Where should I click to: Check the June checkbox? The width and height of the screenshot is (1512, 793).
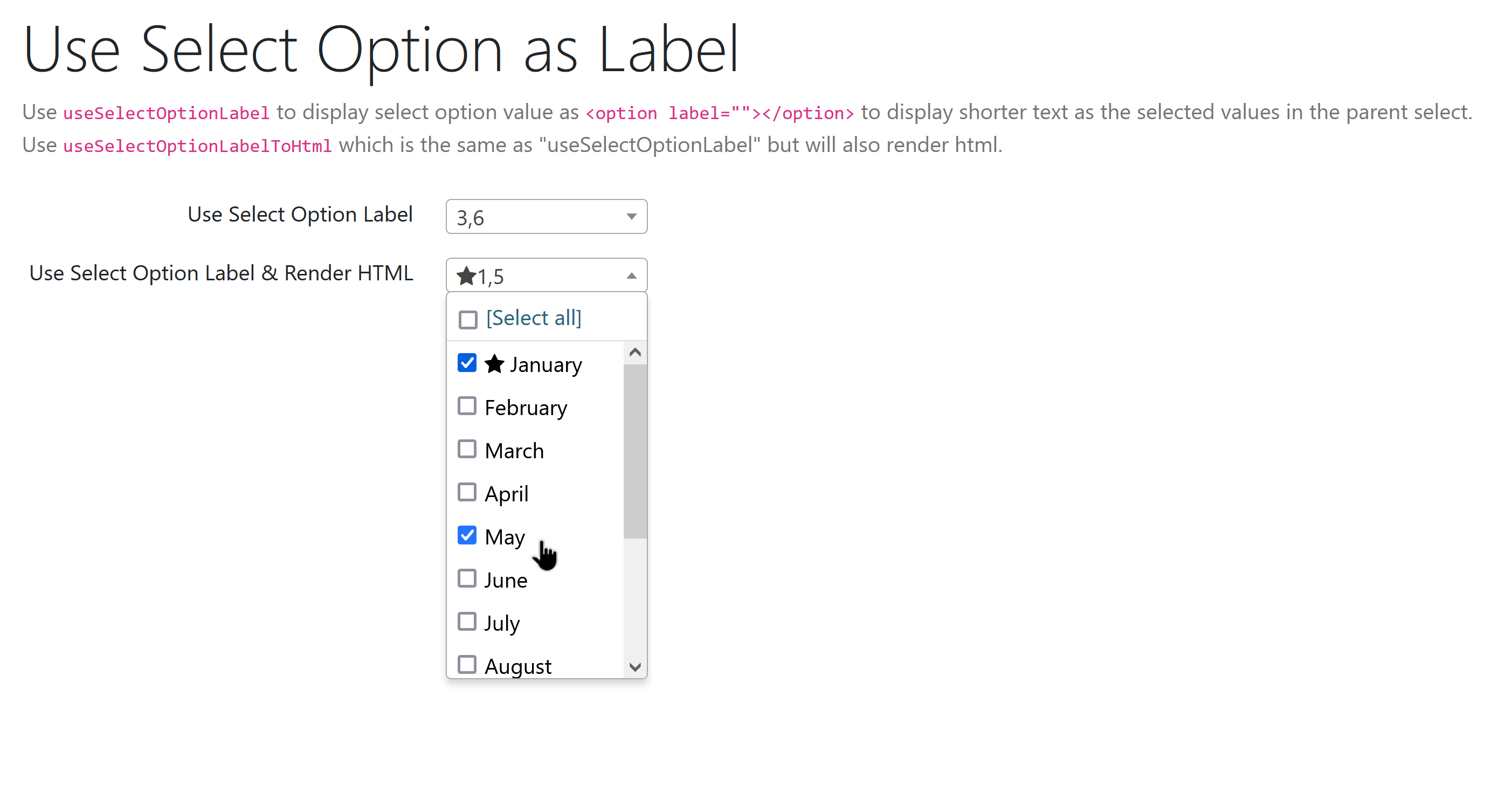click(x=467, y=579)
